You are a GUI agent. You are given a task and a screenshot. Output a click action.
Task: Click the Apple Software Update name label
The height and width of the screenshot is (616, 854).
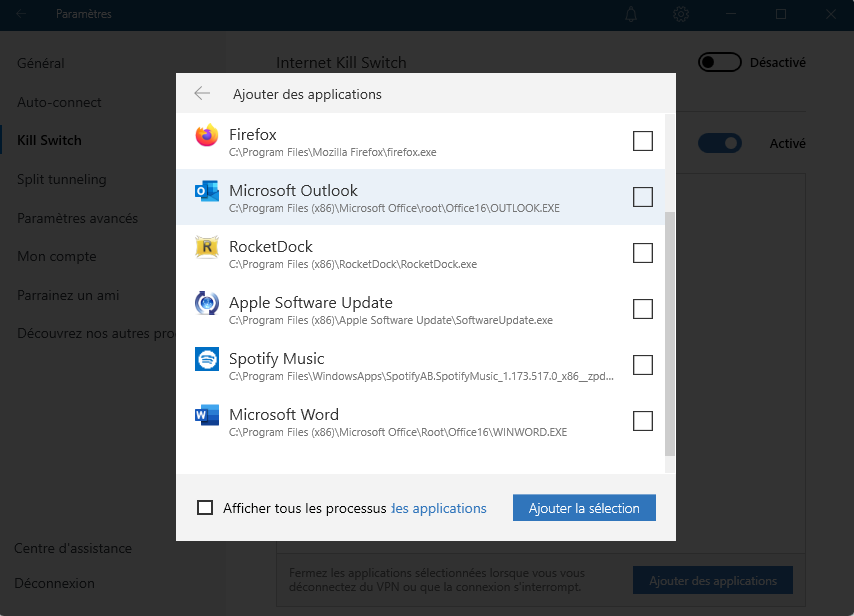tap(311, 303)
